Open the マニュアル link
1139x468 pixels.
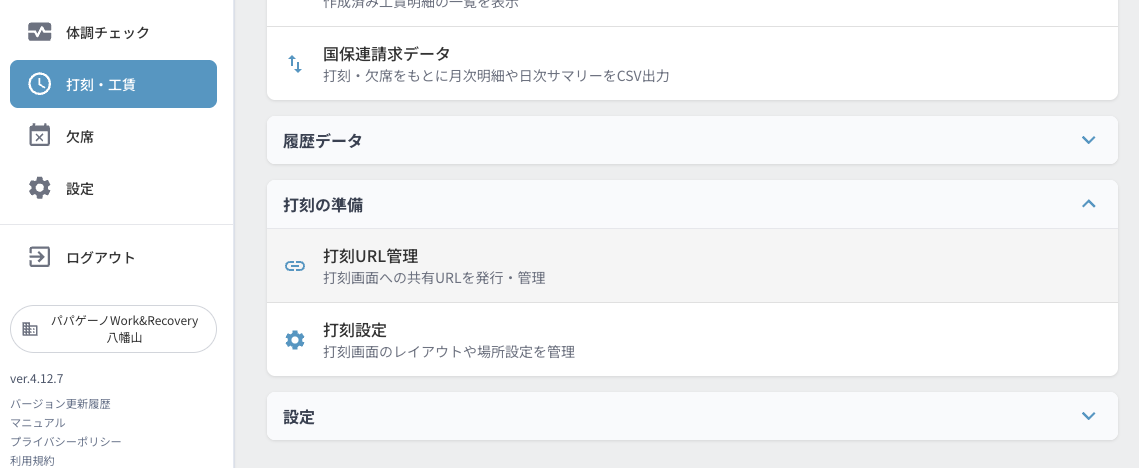point(38,423)
